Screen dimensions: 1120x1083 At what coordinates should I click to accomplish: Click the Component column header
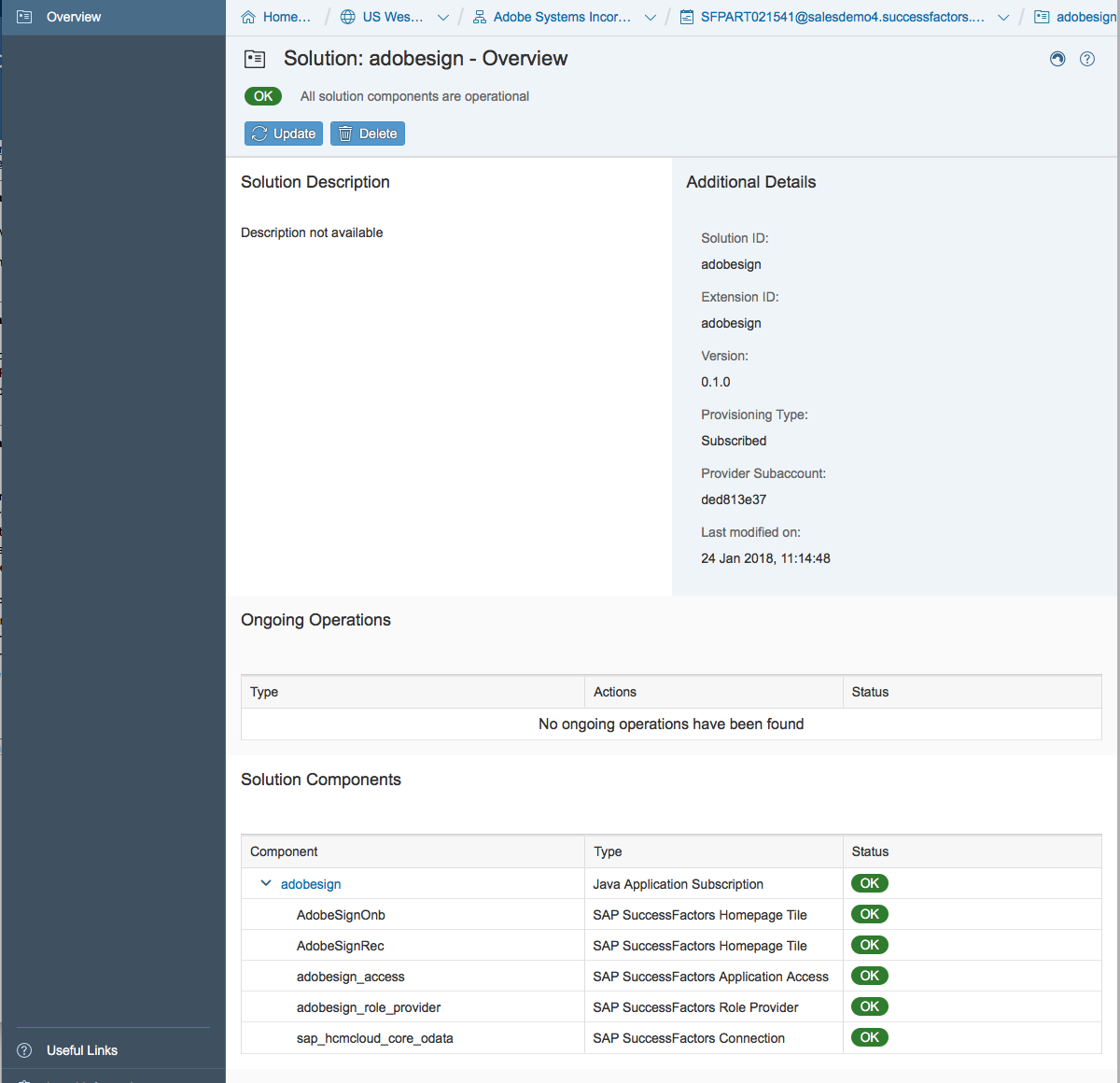413,851
